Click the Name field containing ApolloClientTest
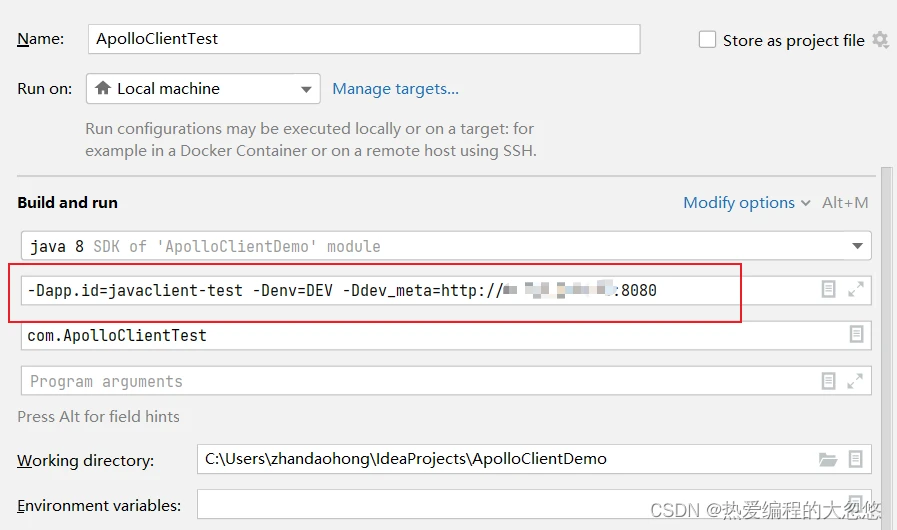The height and width of the screenshot is (530, 897). coord(363,40)
